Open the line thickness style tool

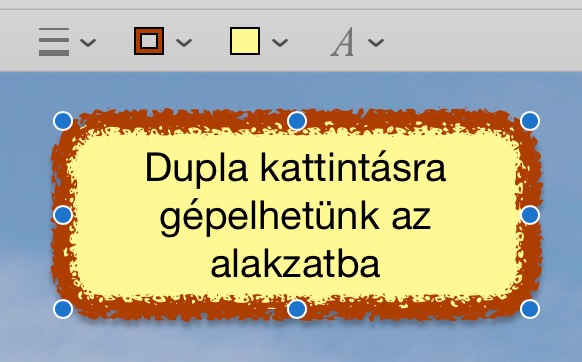point(54,42)
